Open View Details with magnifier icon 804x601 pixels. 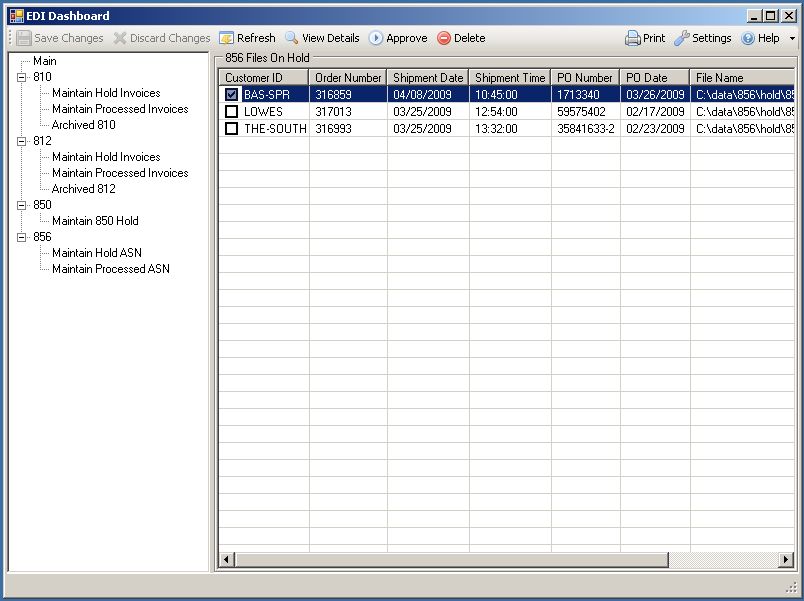point(292,38)
